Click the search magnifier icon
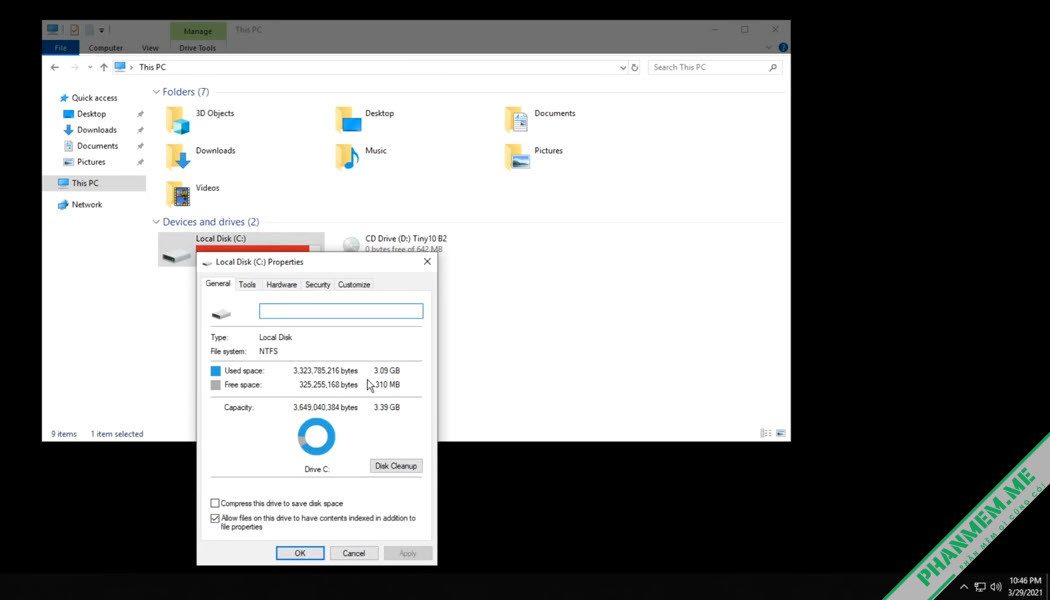 click(x=773, y=67)
